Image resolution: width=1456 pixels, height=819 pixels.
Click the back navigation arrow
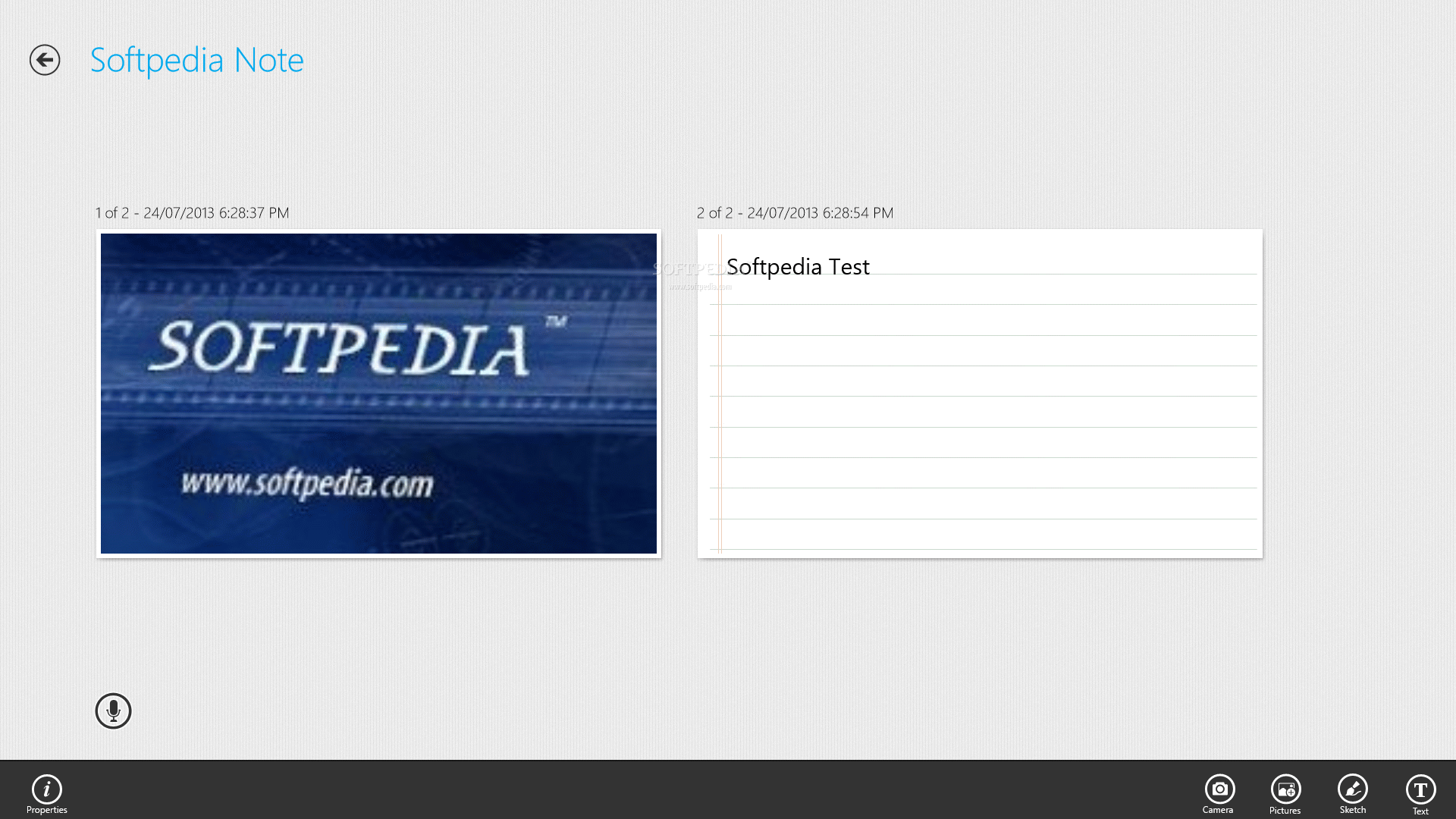(44, 59)
